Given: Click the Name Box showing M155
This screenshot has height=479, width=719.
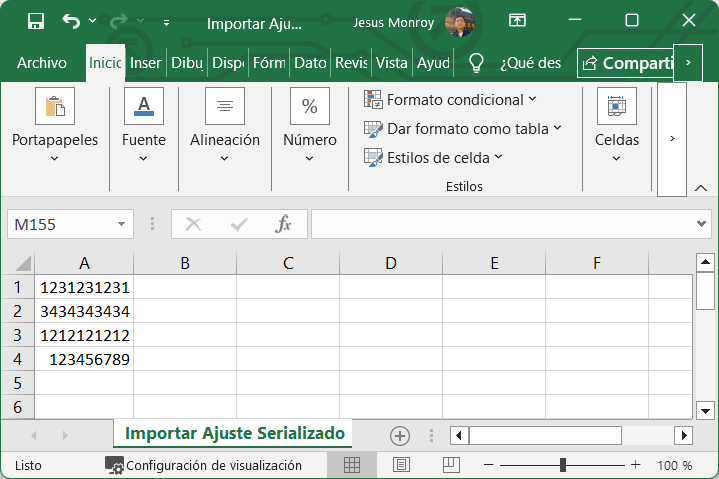Looking at the screenshot, I should 62,225.
